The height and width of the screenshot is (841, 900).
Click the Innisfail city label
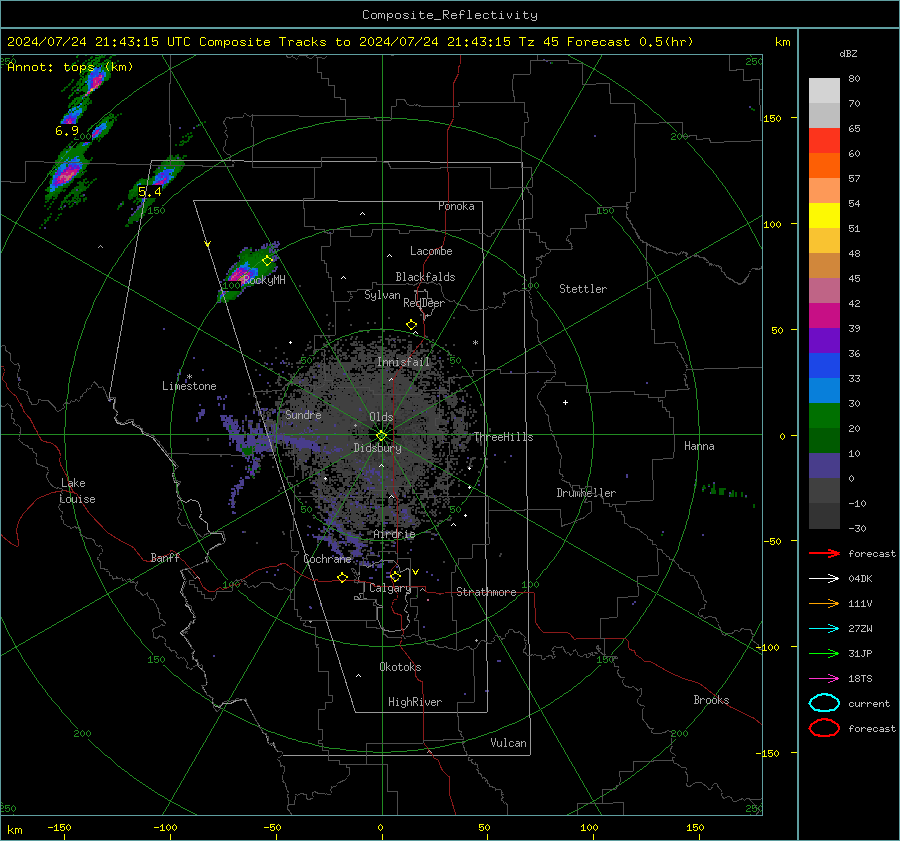[404, 362]
